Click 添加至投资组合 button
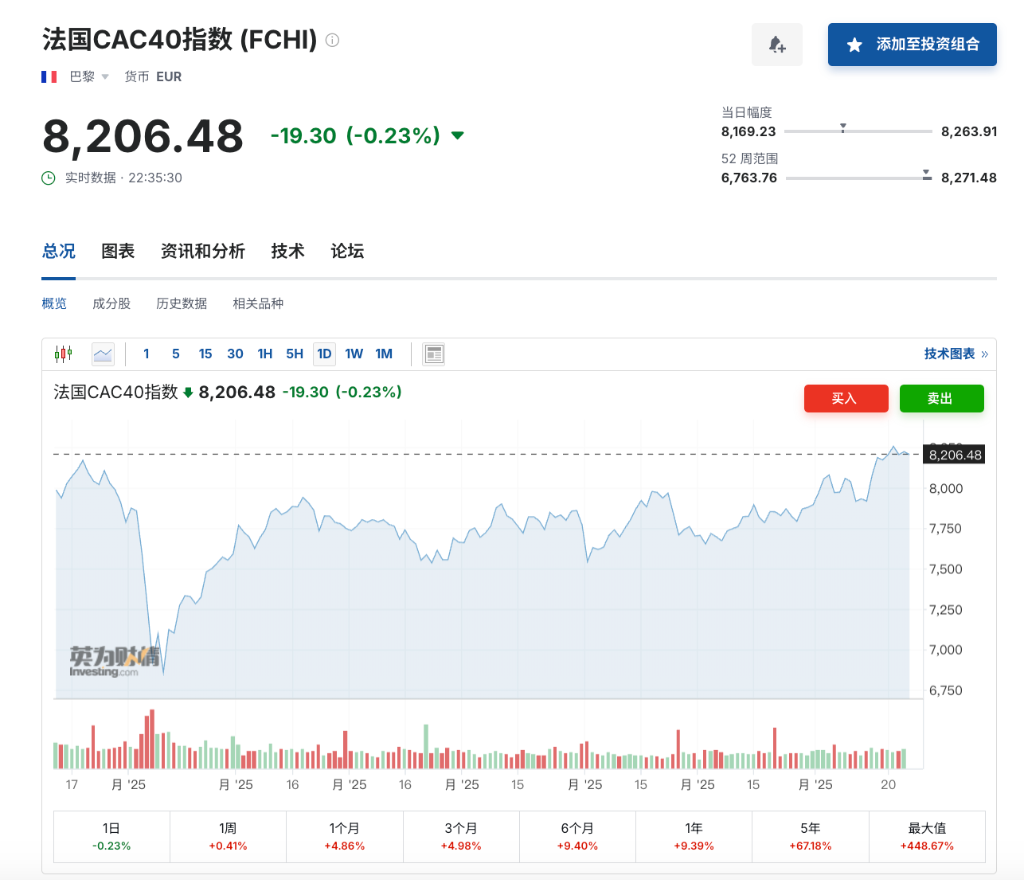The image size is (1024, 880). [x=912, y=45]
